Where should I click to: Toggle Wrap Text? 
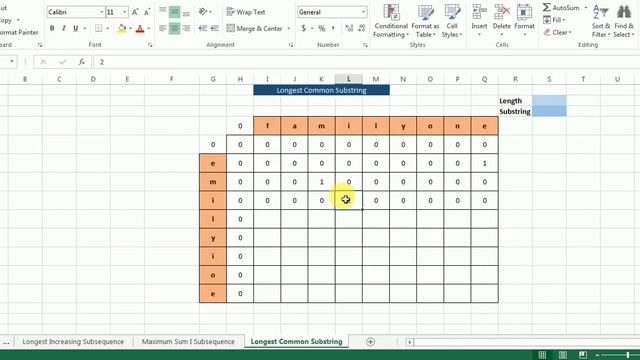point(246,12)
